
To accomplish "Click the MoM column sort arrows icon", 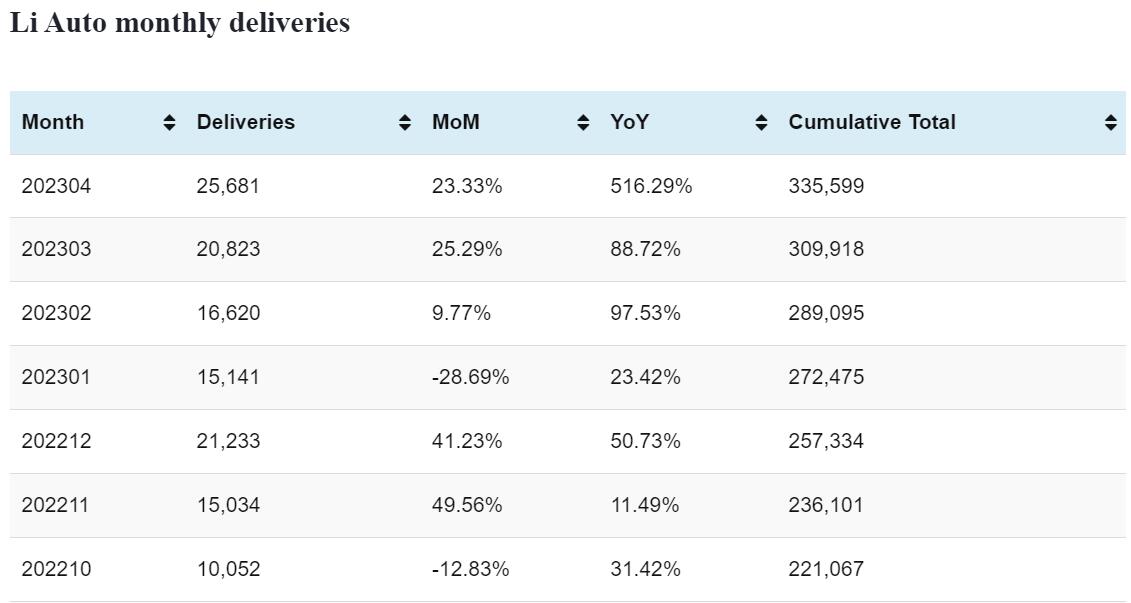I will [x=583, y=122].
